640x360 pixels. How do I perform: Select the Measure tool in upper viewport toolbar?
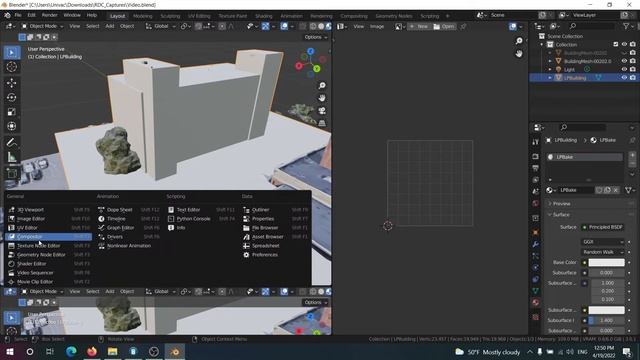pos(11,157)
